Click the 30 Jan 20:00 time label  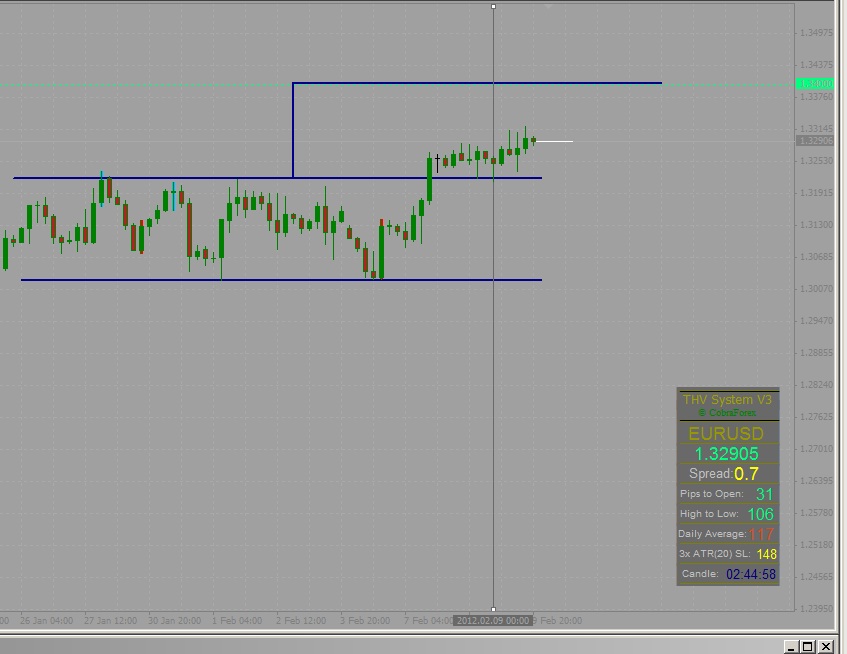[x=174, y=621]
